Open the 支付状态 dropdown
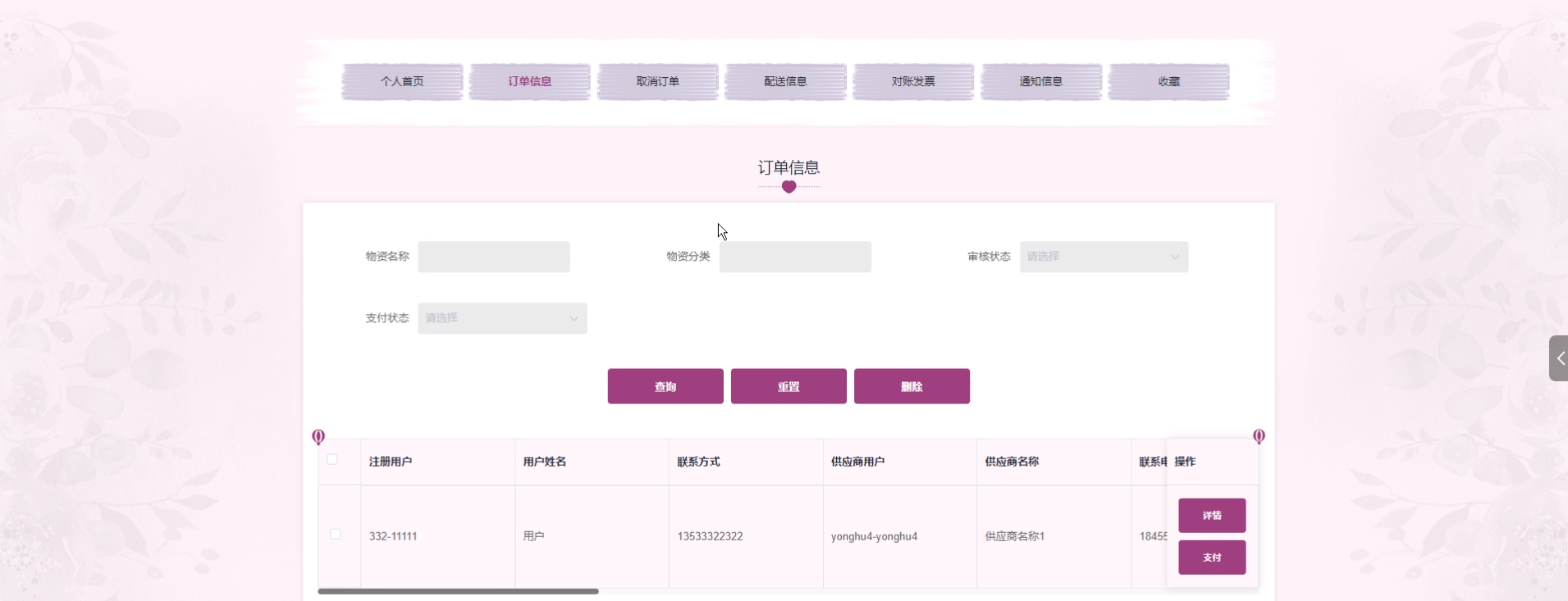This screenshot has height=601, width=1568. 502,318
